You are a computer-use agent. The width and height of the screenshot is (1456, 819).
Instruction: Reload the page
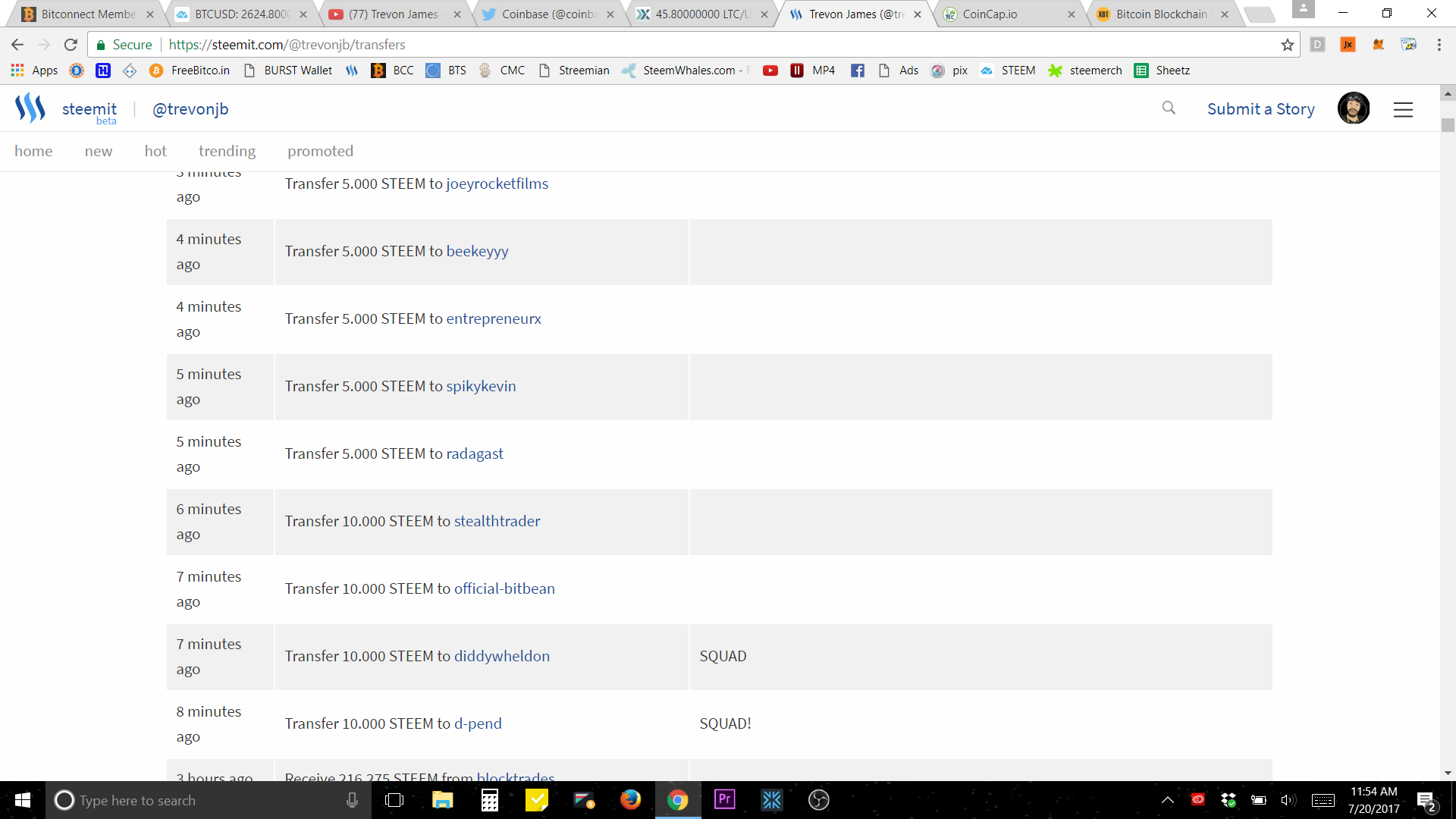click(x=71, y=45)
